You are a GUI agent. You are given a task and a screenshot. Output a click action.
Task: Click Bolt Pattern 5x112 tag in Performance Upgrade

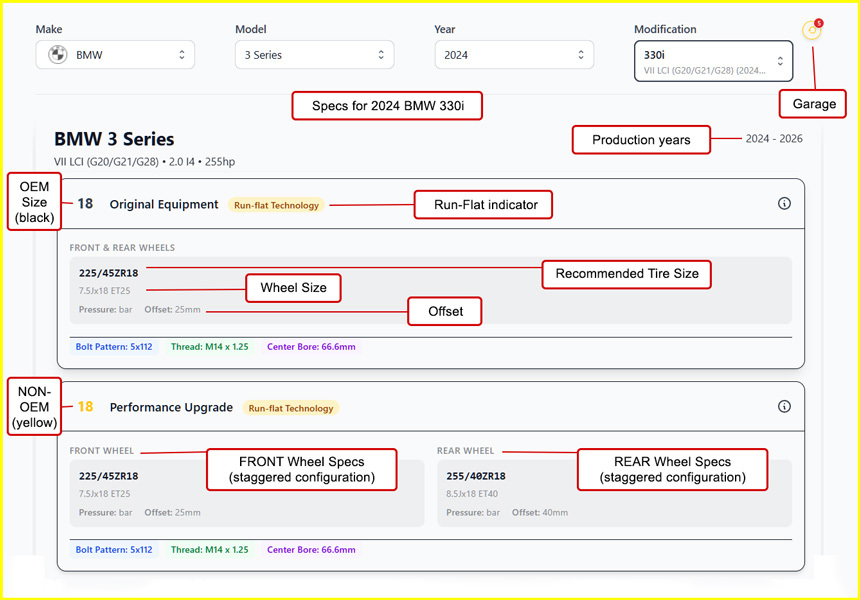tap(114, 549)
